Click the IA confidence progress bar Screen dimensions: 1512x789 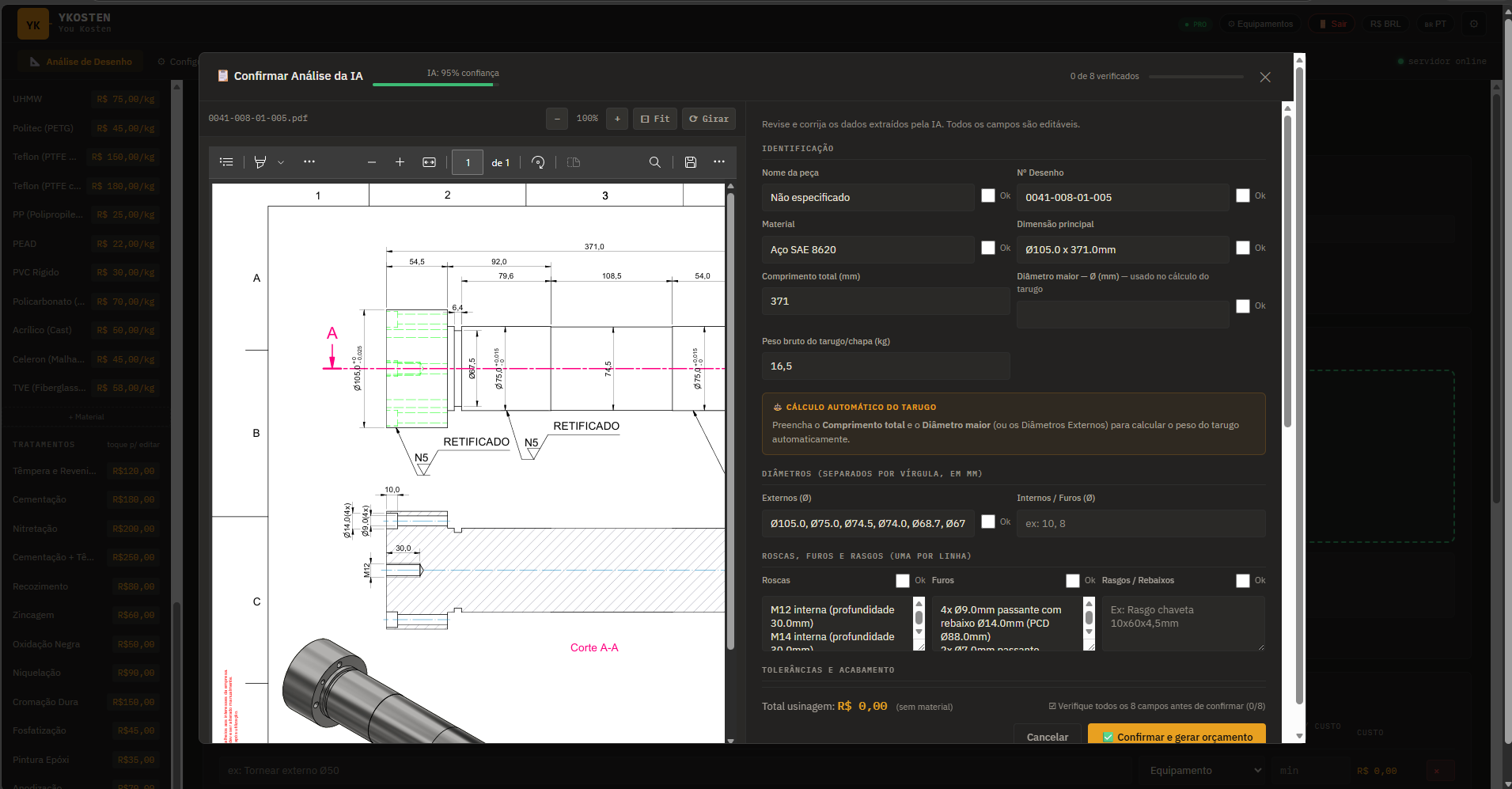[436, 85]
